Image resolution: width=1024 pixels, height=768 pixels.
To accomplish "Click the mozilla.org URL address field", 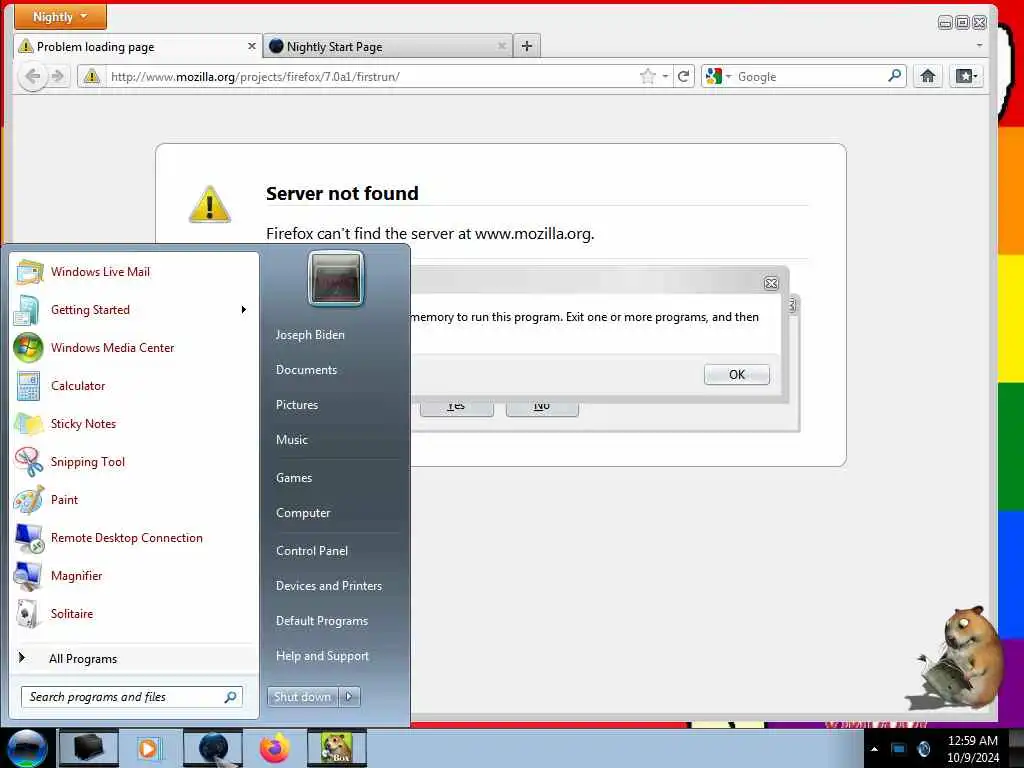I will [x=372, y=76].
